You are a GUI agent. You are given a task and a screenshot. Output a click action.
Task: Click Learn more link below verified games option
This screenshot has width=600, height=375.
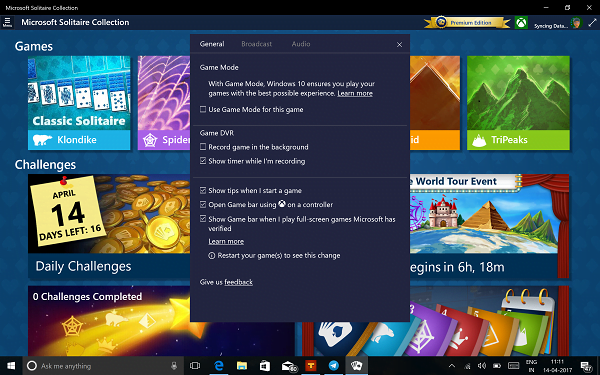[226, 241]
